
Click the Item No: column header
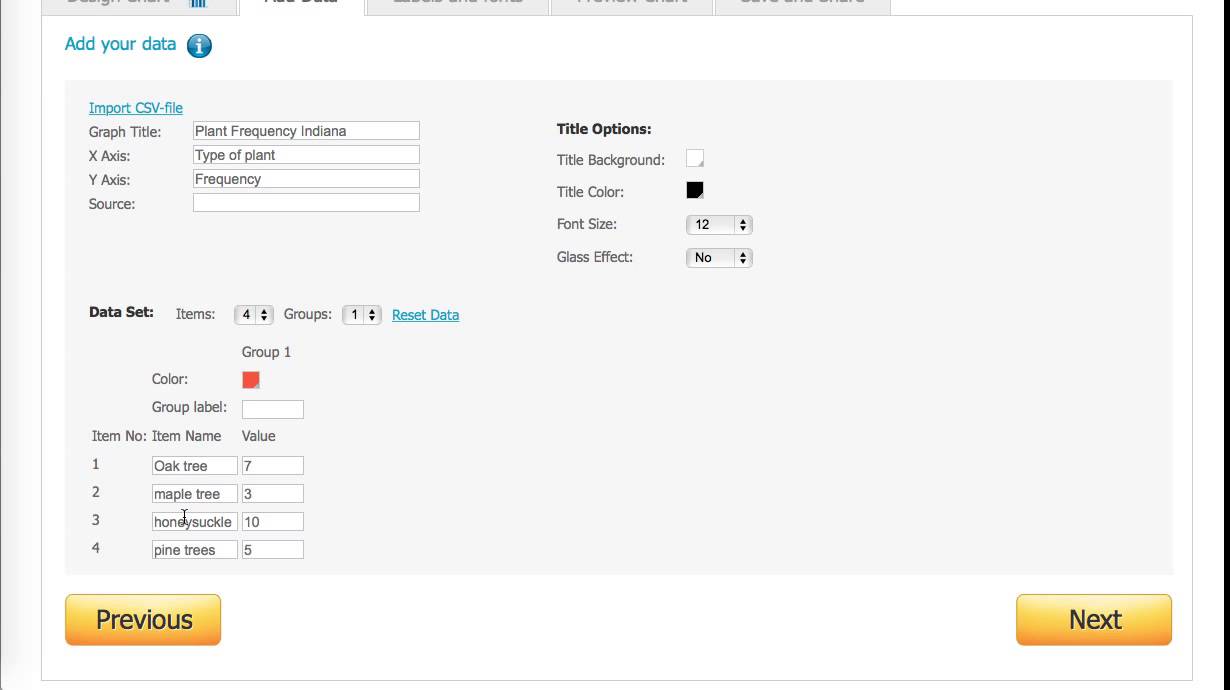(119, 436)
